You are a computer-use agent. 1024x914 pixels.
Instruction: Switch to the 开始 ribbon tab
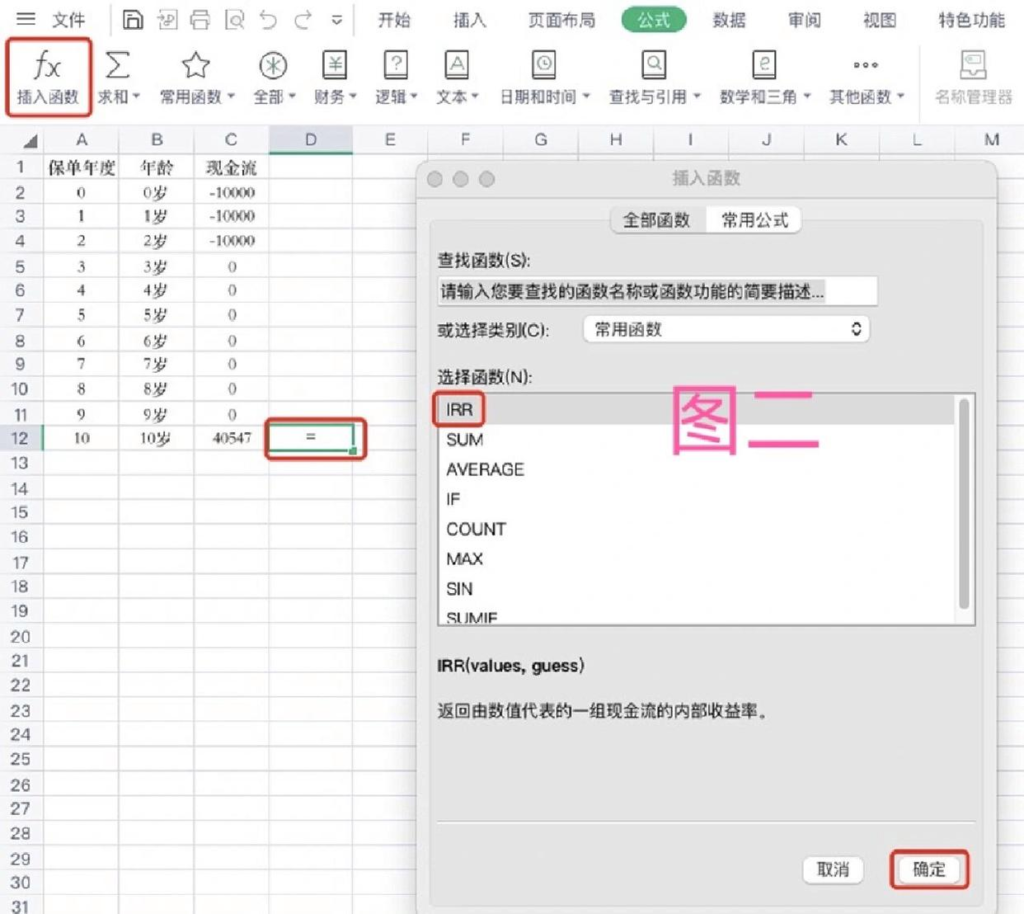coord(394,20)
